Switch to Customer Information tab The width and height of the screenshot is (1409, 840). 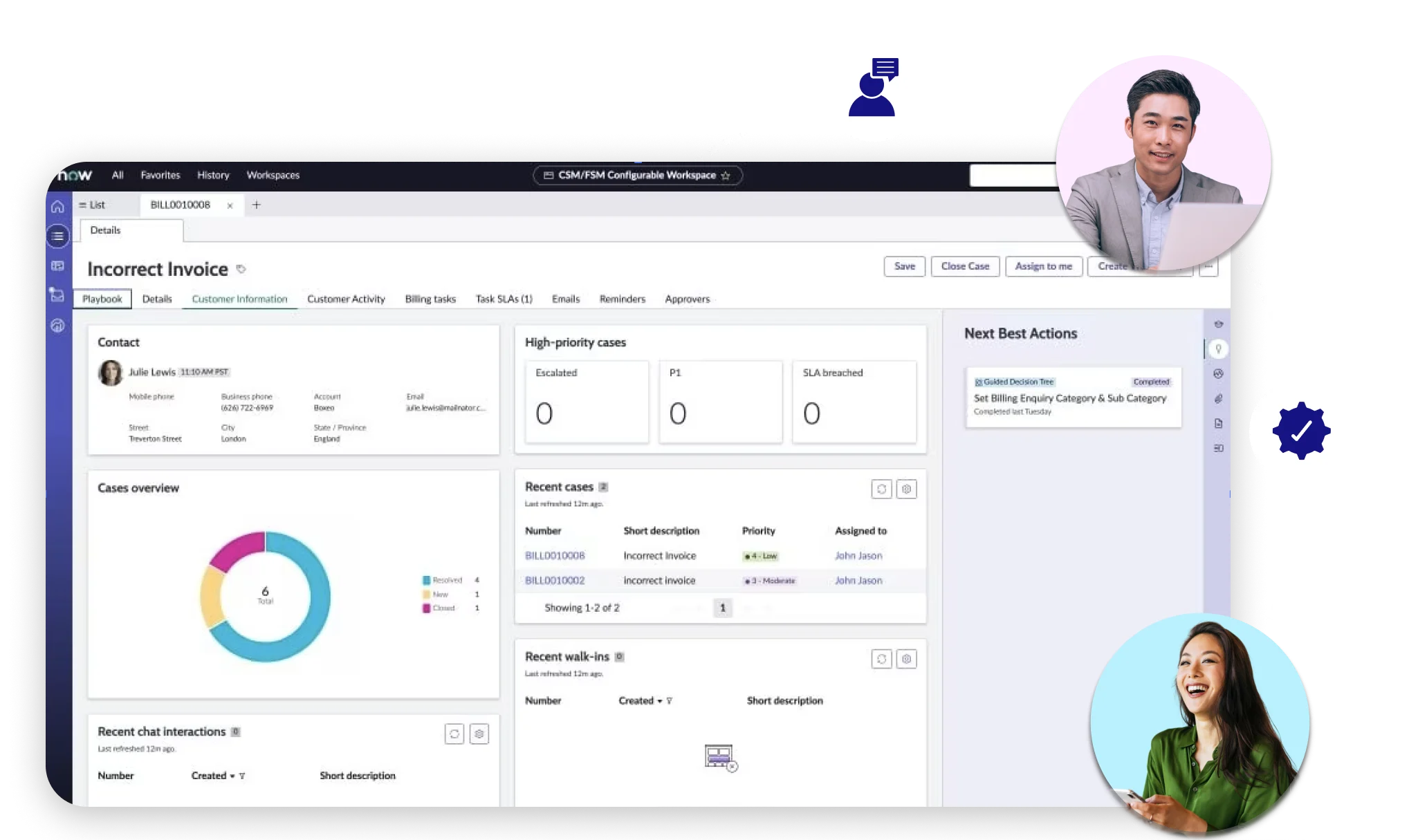[x=239, y=298]
